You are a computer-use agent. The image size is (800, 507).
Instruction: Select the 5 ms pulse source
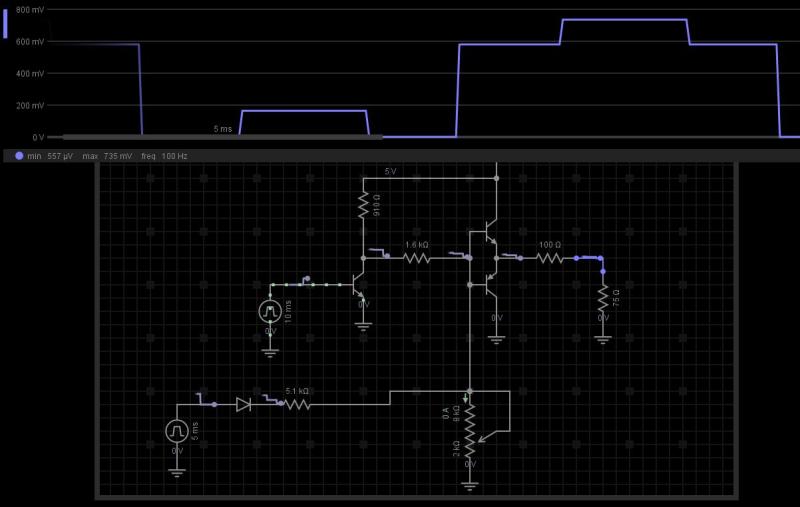tap(177, 431)
